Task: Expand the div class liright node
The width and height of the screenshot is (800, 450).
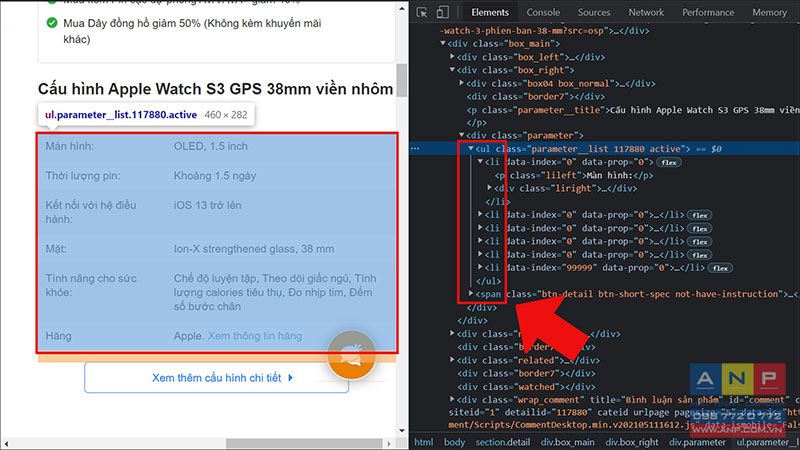Action: (x=490, y=188)
